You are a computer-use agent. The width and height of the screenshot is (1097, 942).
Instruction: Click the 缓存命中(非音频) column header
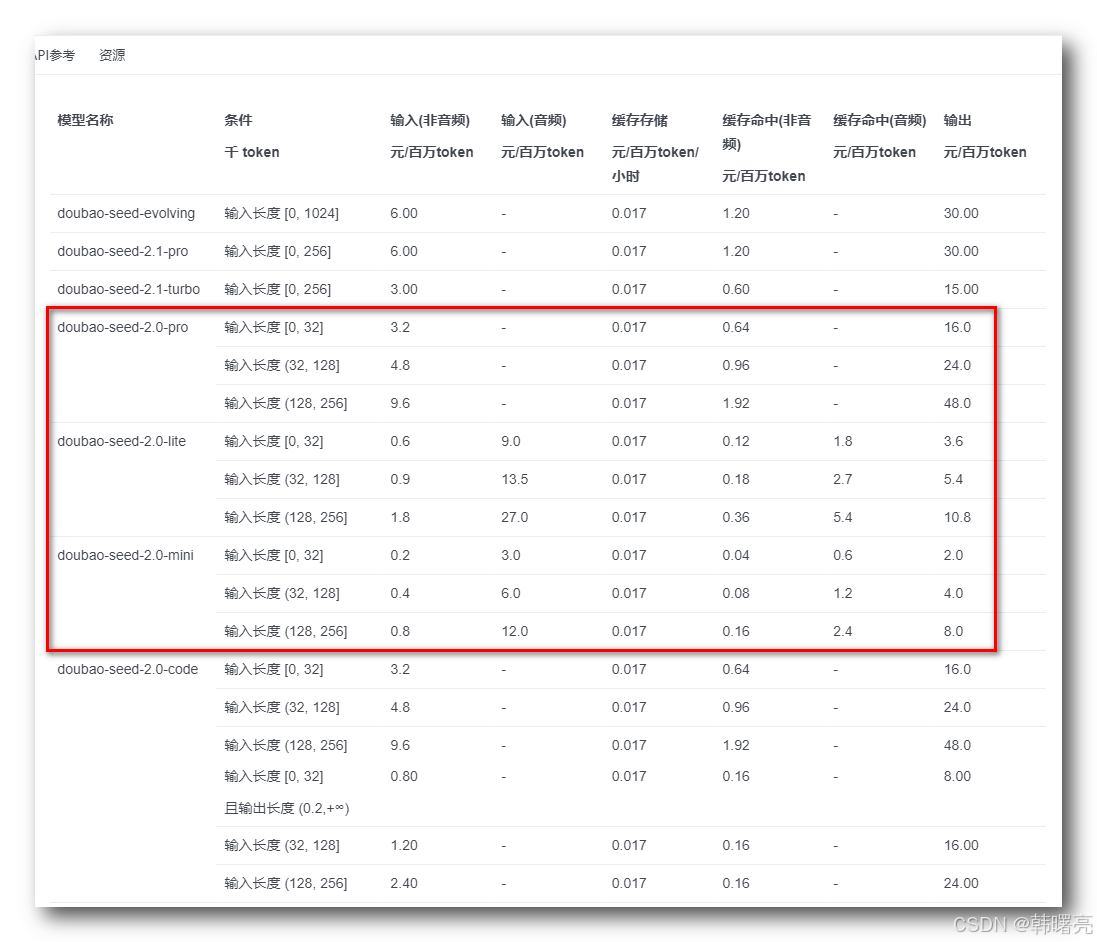[x=767, y=132]
